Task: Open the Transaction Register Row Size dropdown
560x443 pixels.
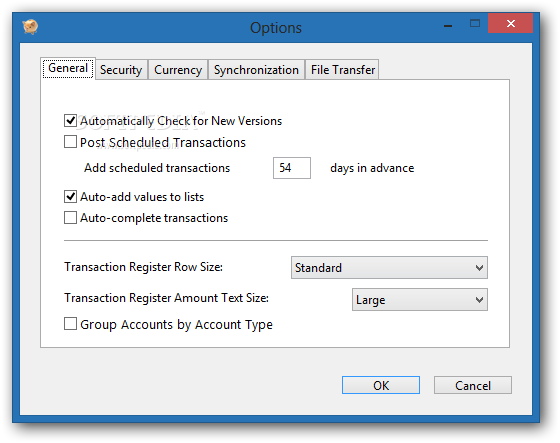Action: point(389,268)
